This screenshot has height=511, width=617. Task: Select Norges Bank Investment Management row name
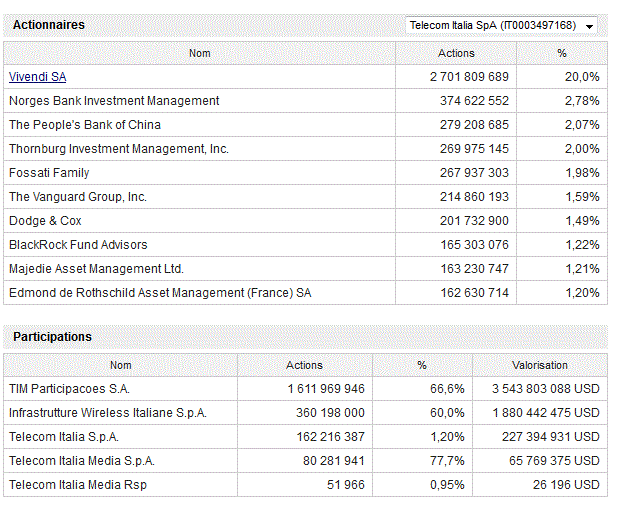click(x=114, y=101)
